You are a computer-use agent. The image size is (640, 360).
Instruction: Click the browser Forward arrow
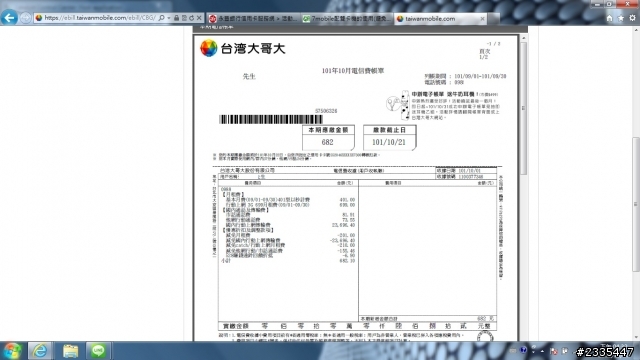pyautogui.click(x=25, y=18)
